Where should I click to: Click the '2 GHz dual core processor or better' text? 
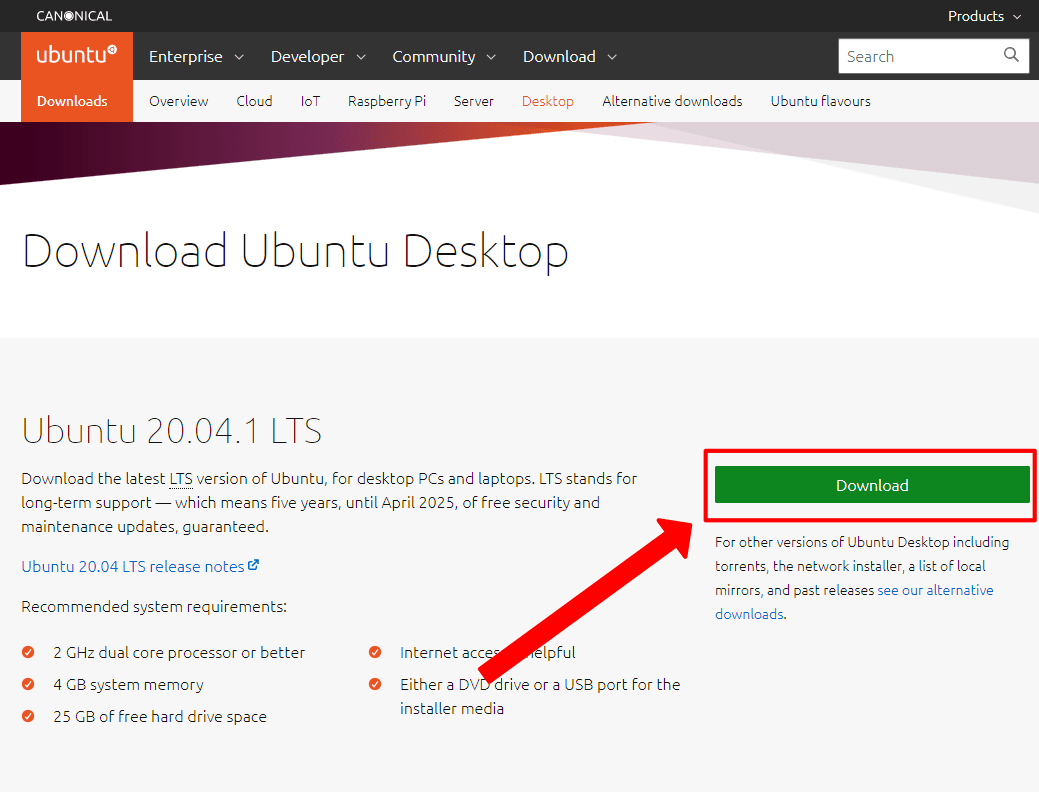click(179, 652)
